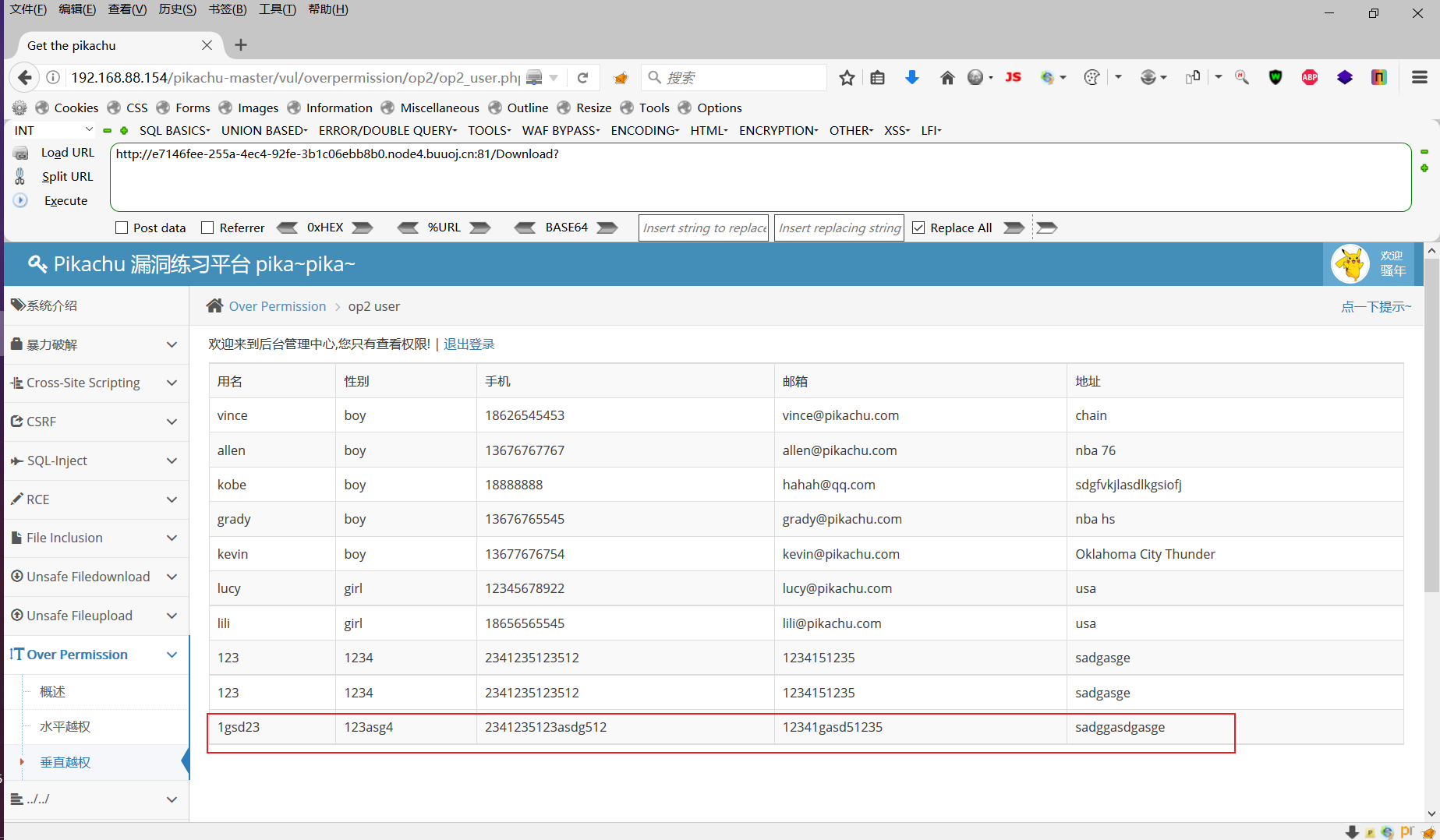Open the Firefox hamburger menu
The height and width of the screenshot is (840, 1440).
[x=1420, y=77]
